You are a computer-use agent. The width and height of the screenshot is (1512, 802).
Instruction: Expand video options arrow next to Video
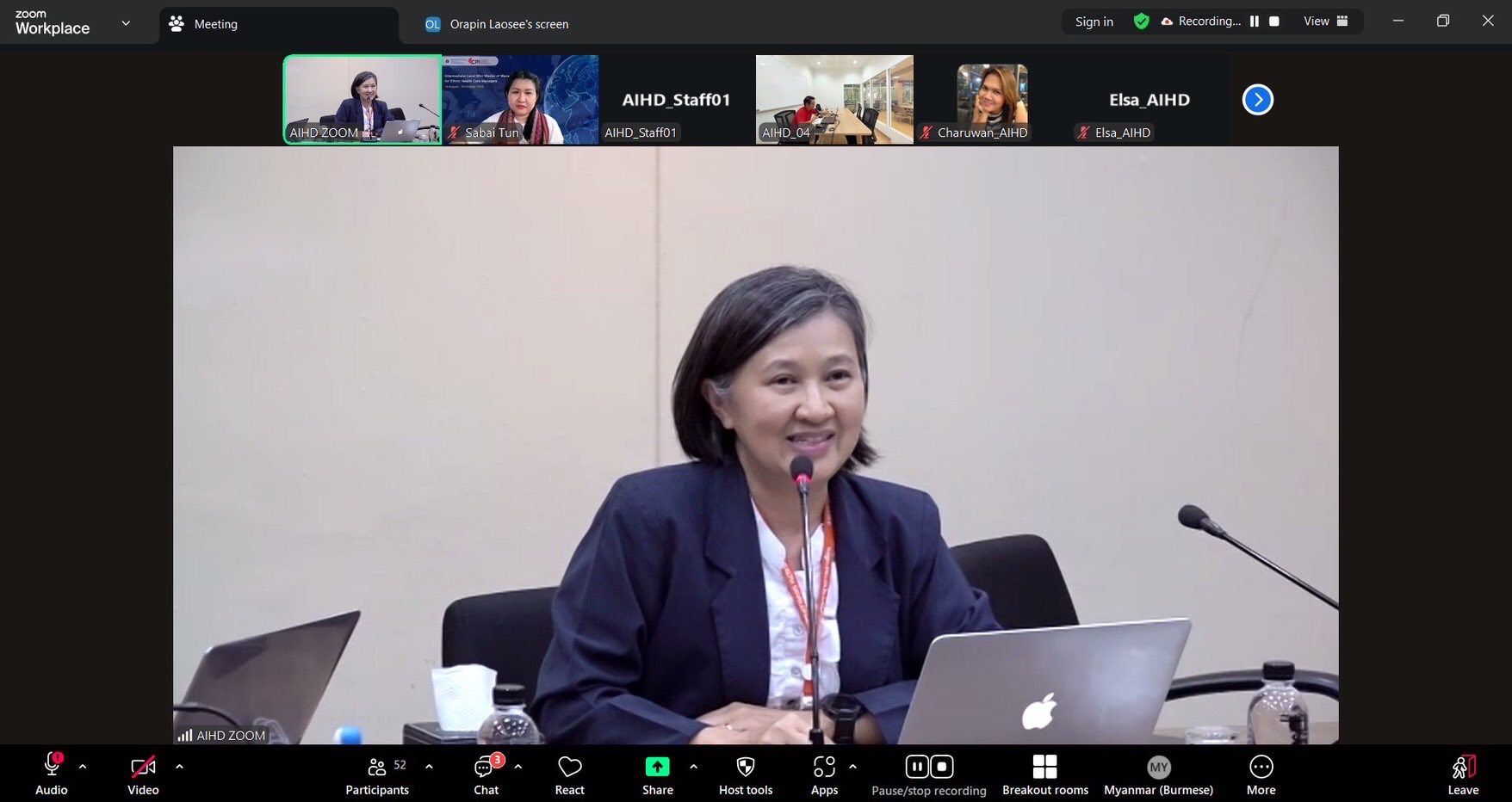[x=179, y=766]
